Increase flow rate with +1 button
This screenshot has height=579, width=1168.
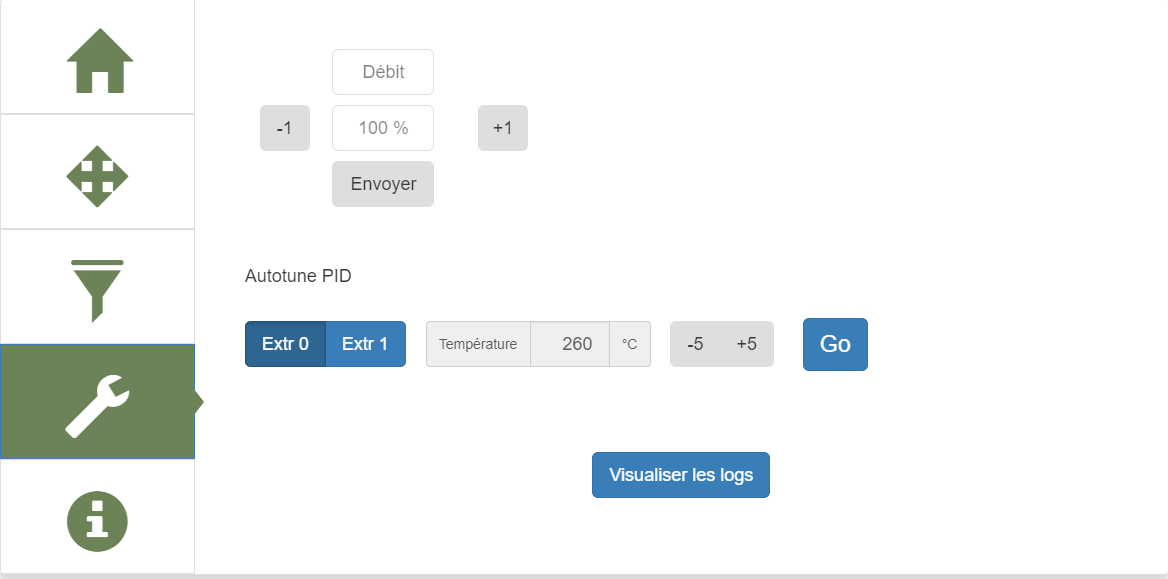coord(503,128)
